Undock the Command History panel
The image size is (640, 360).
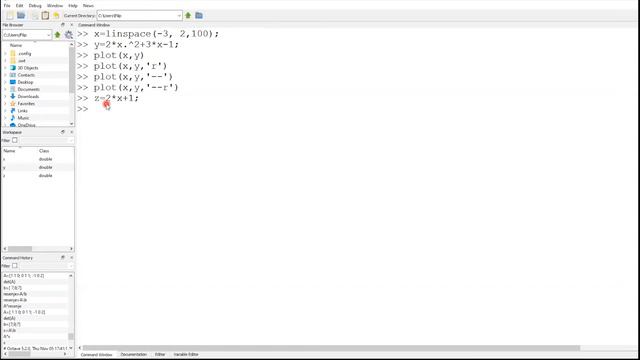(63, 258)
